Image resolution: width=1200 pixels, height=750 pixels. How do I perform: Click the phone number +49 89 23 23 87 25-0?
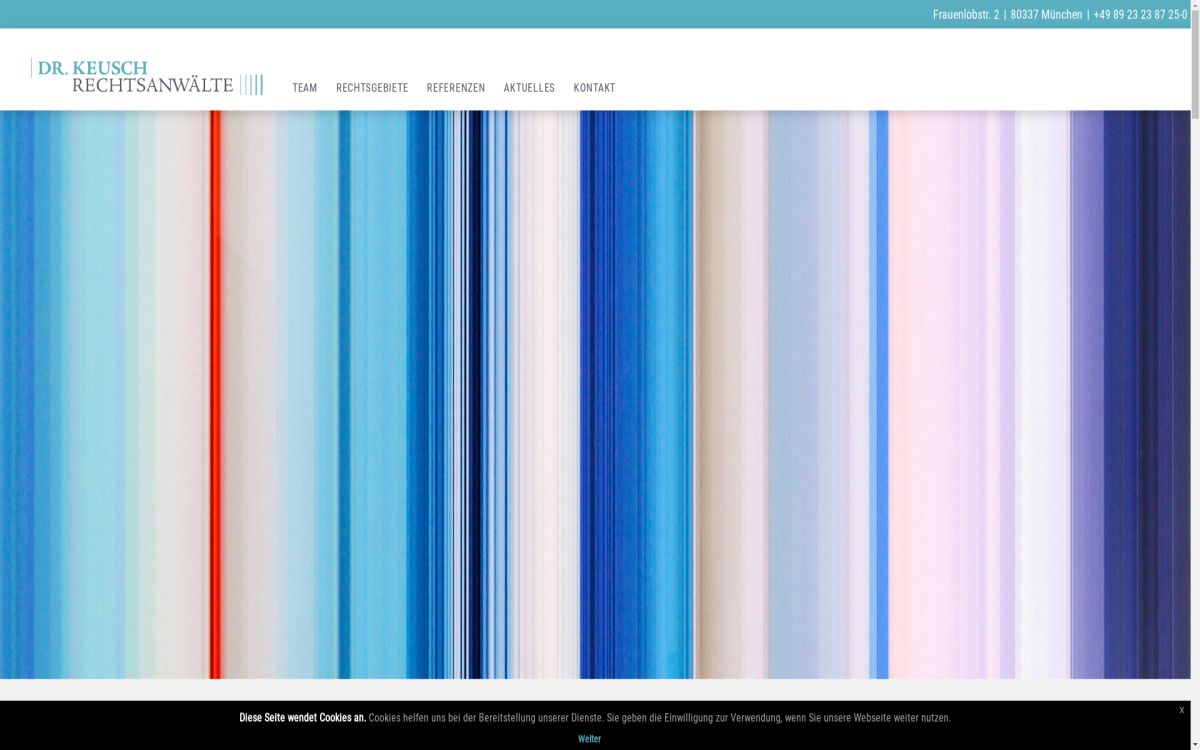coord(1140,15)
